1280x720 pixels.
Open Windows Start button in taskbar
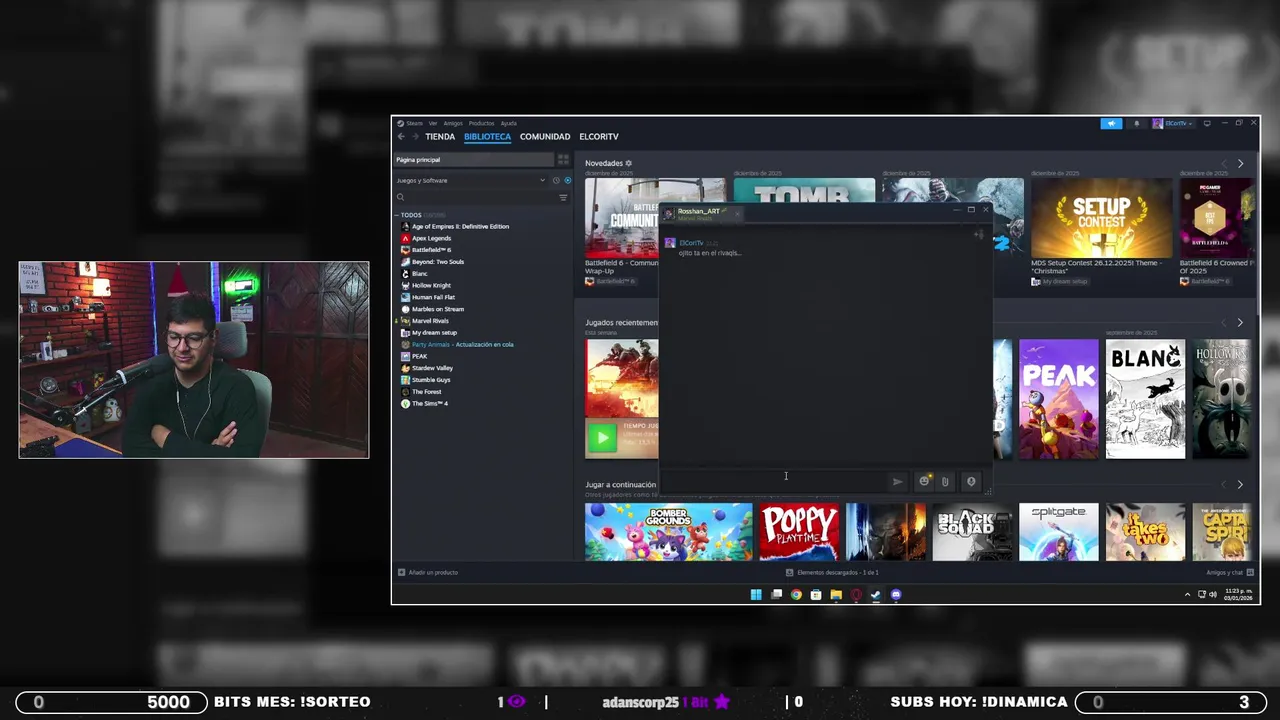click(x=756, y=595)
